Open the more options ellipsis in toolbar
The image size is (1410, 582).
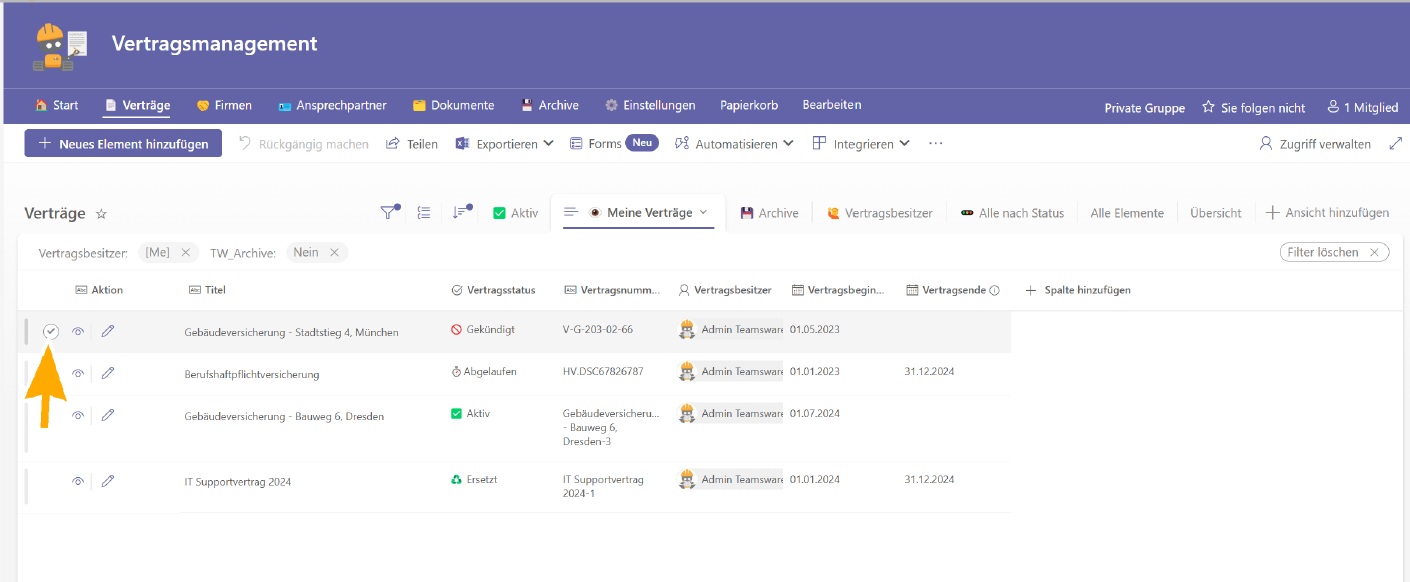click(936, 144)
